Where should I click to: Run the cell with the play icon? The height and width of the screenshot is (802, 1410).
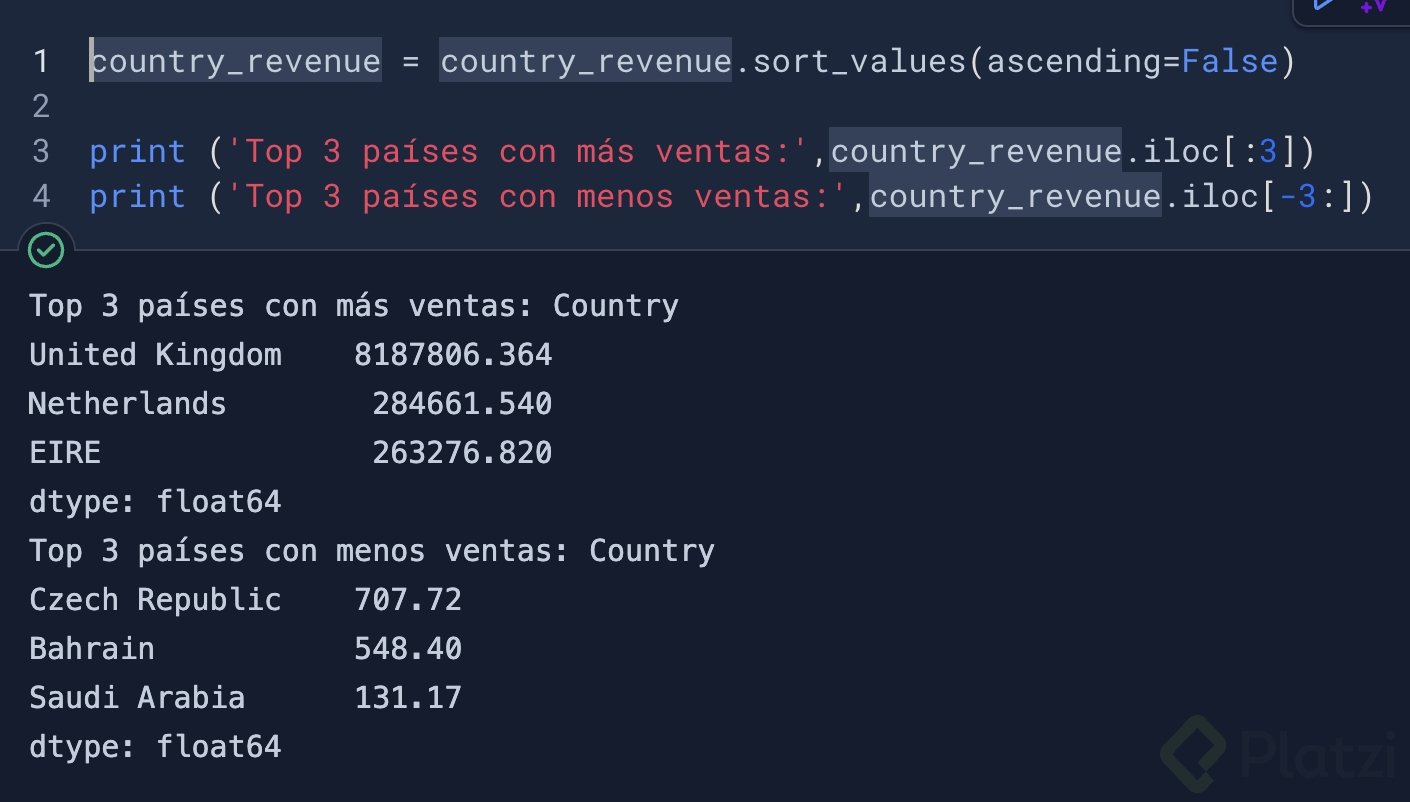click(x=1325, y=5)
